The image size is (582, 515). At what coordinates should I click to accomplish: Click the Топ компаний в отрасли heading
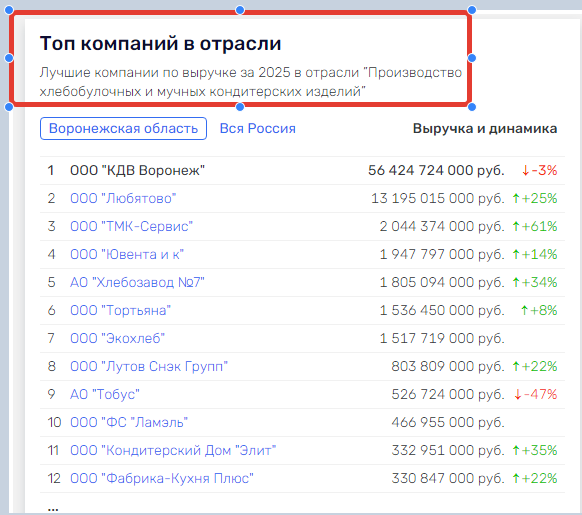tap(160, 43)
